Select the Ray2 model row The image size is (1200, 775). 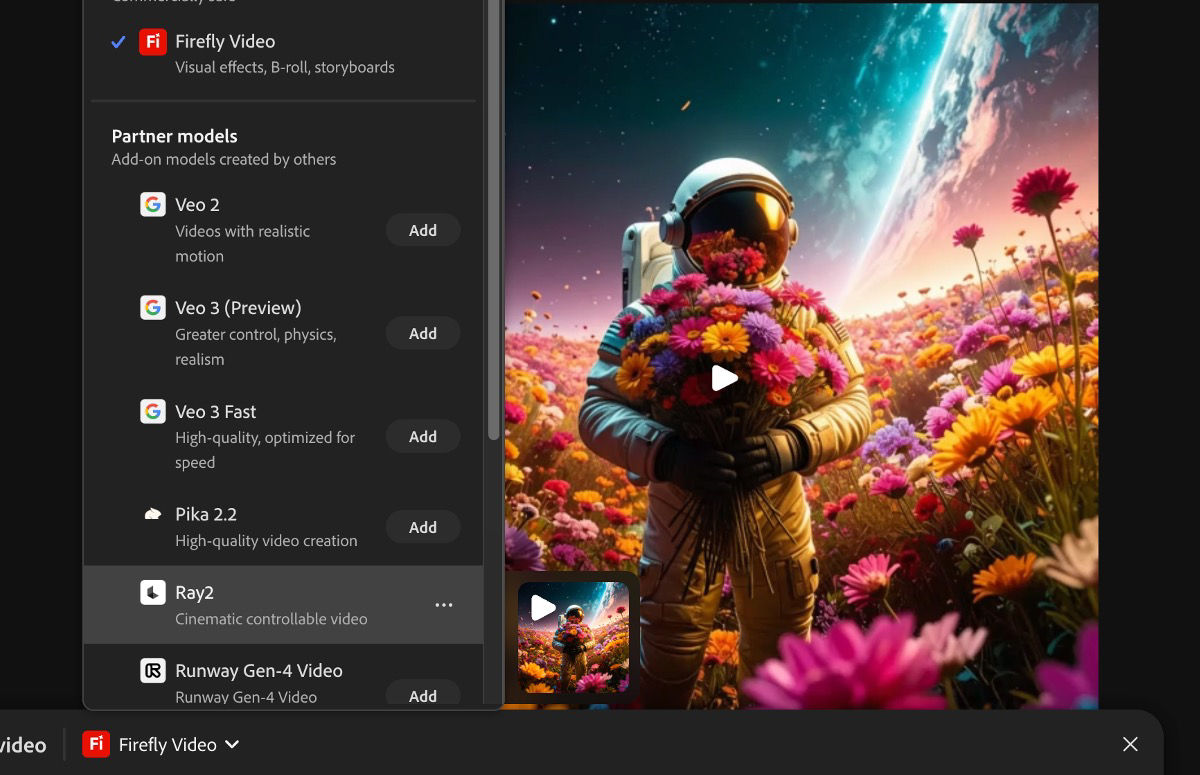[284, 605]
